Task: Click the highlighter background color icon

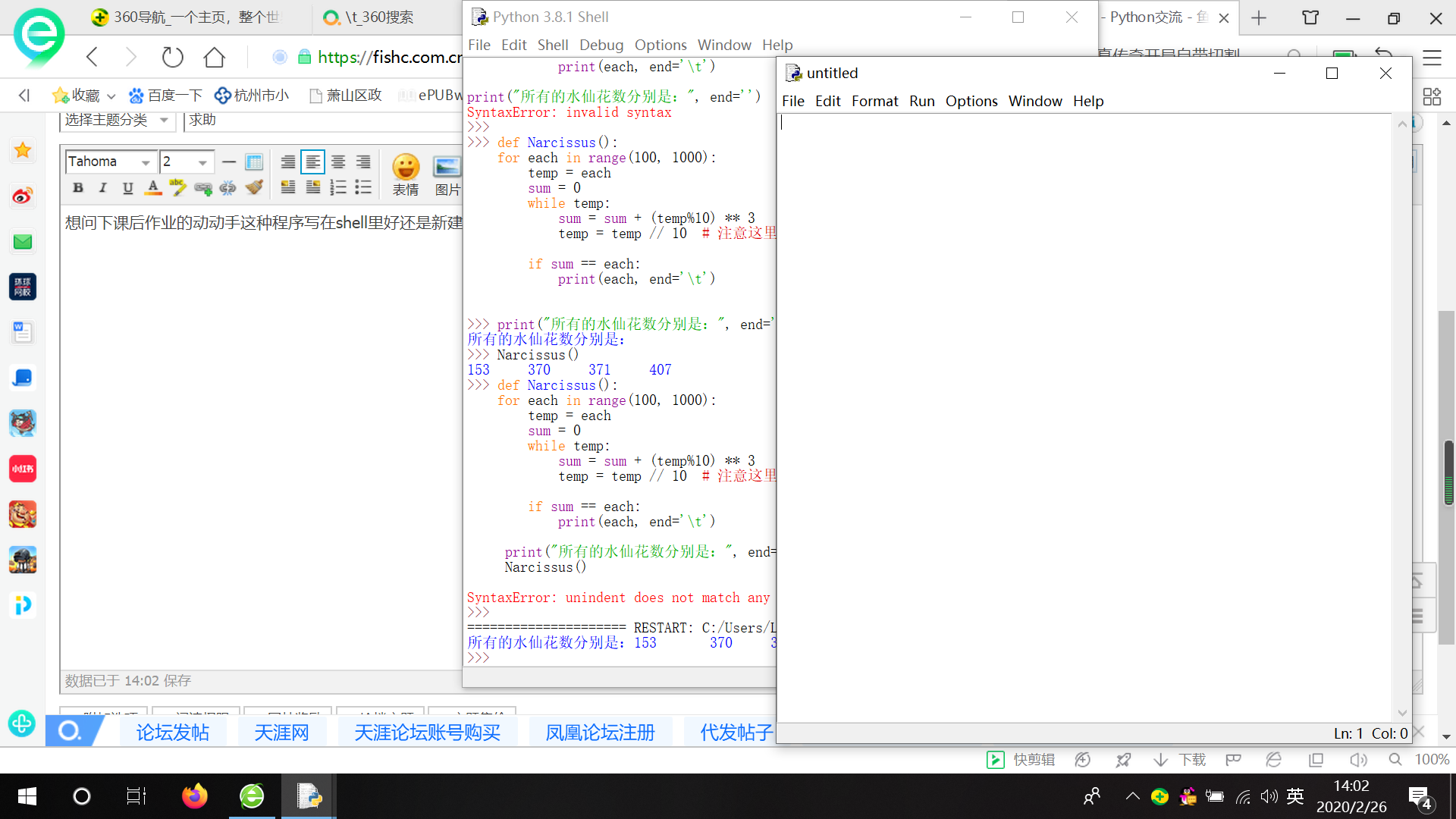Action: coord(177,187)
